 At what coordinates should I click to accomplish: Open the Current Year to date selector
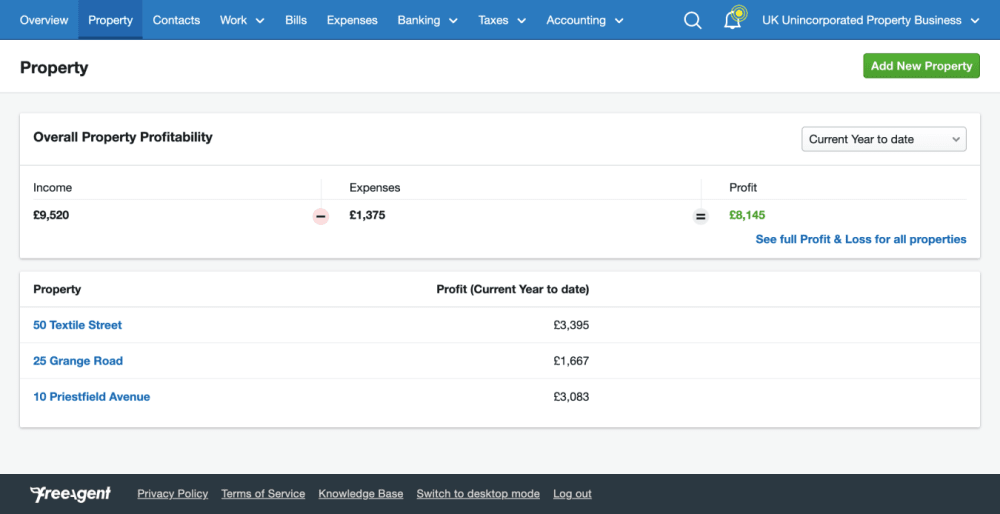pos(884,139)
